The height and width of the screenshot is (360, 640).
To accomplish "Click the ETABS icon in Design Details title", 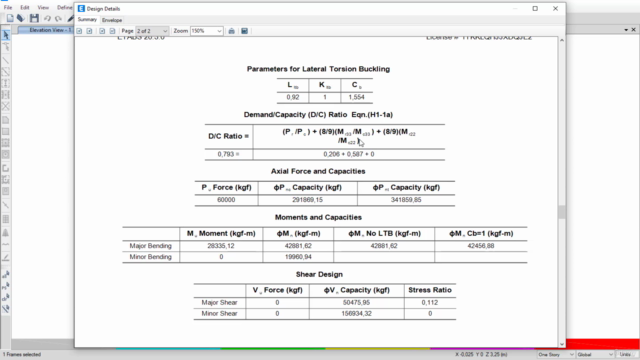I will point(81,9).
